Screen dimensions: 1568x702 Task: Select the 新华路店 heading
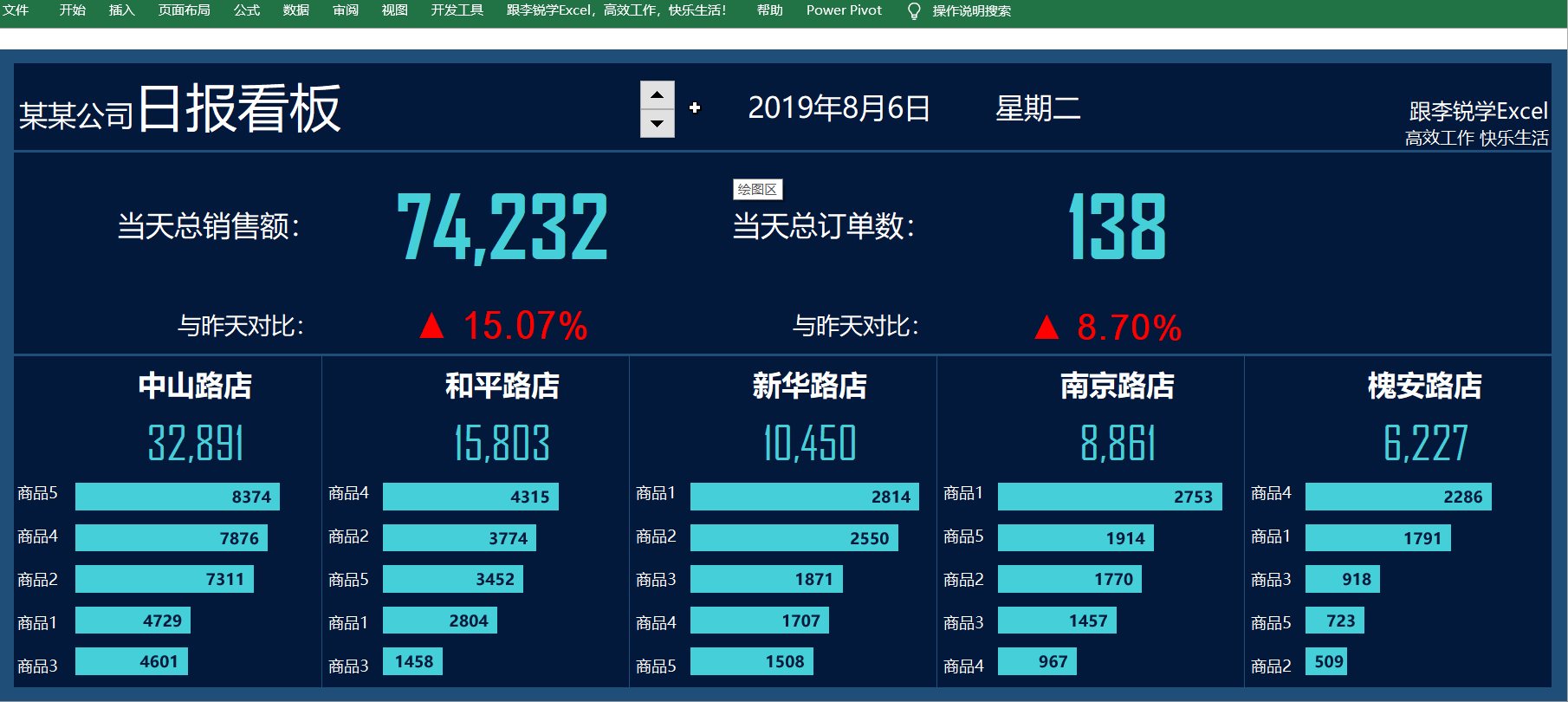[x=810, y=386]
